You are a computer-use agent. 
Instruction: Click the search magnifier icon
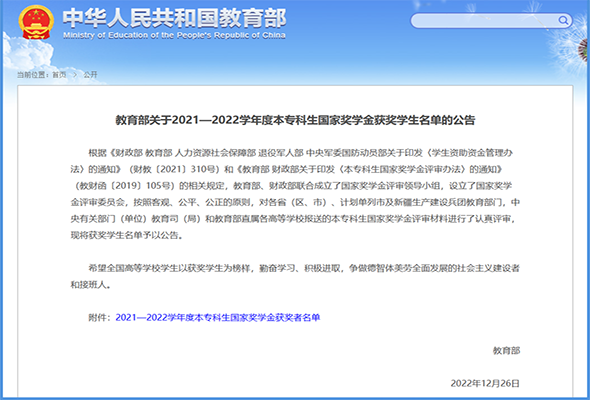(563, 20)
